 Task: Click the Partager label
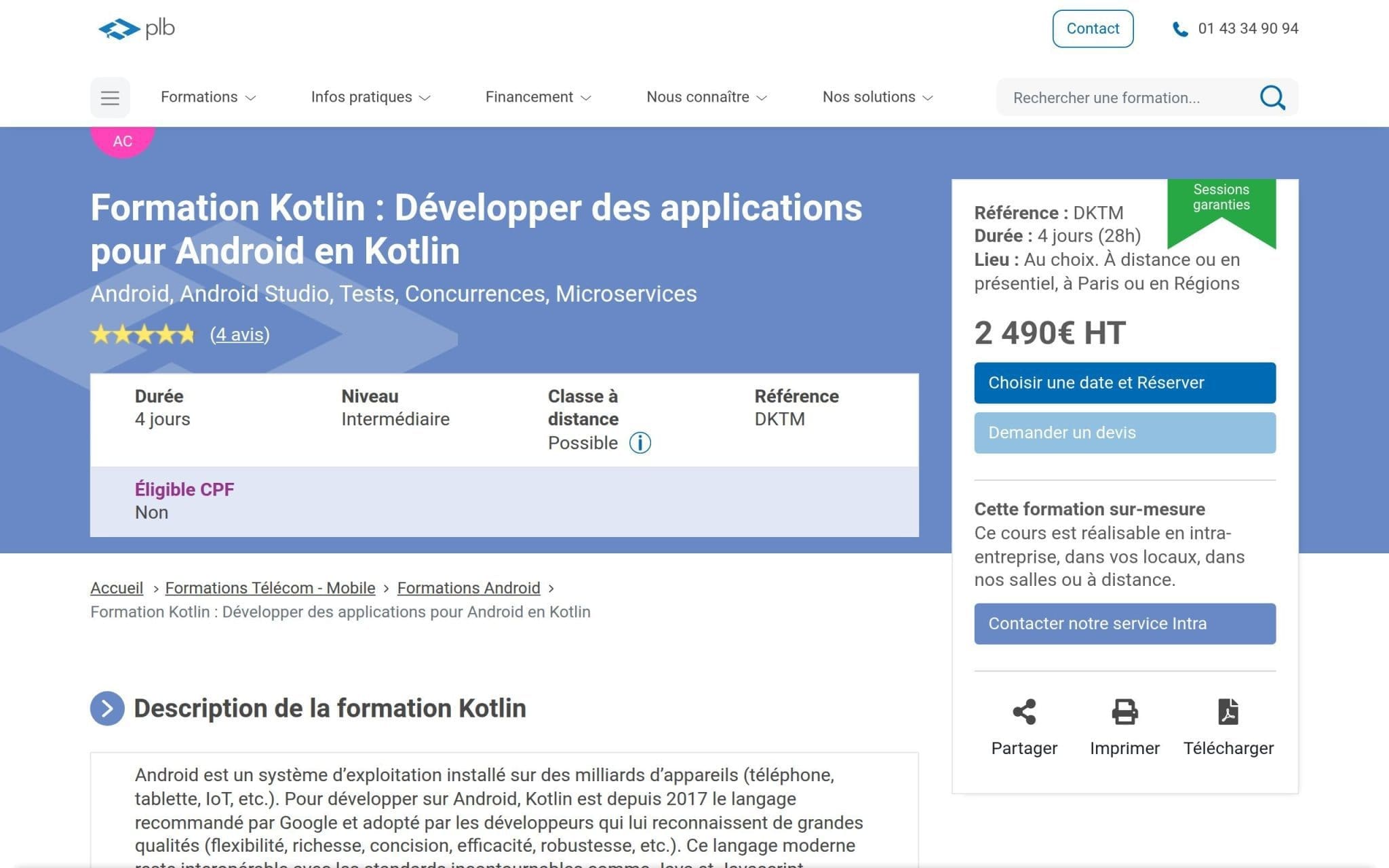pyautogui.click(x=1024, y=748)
